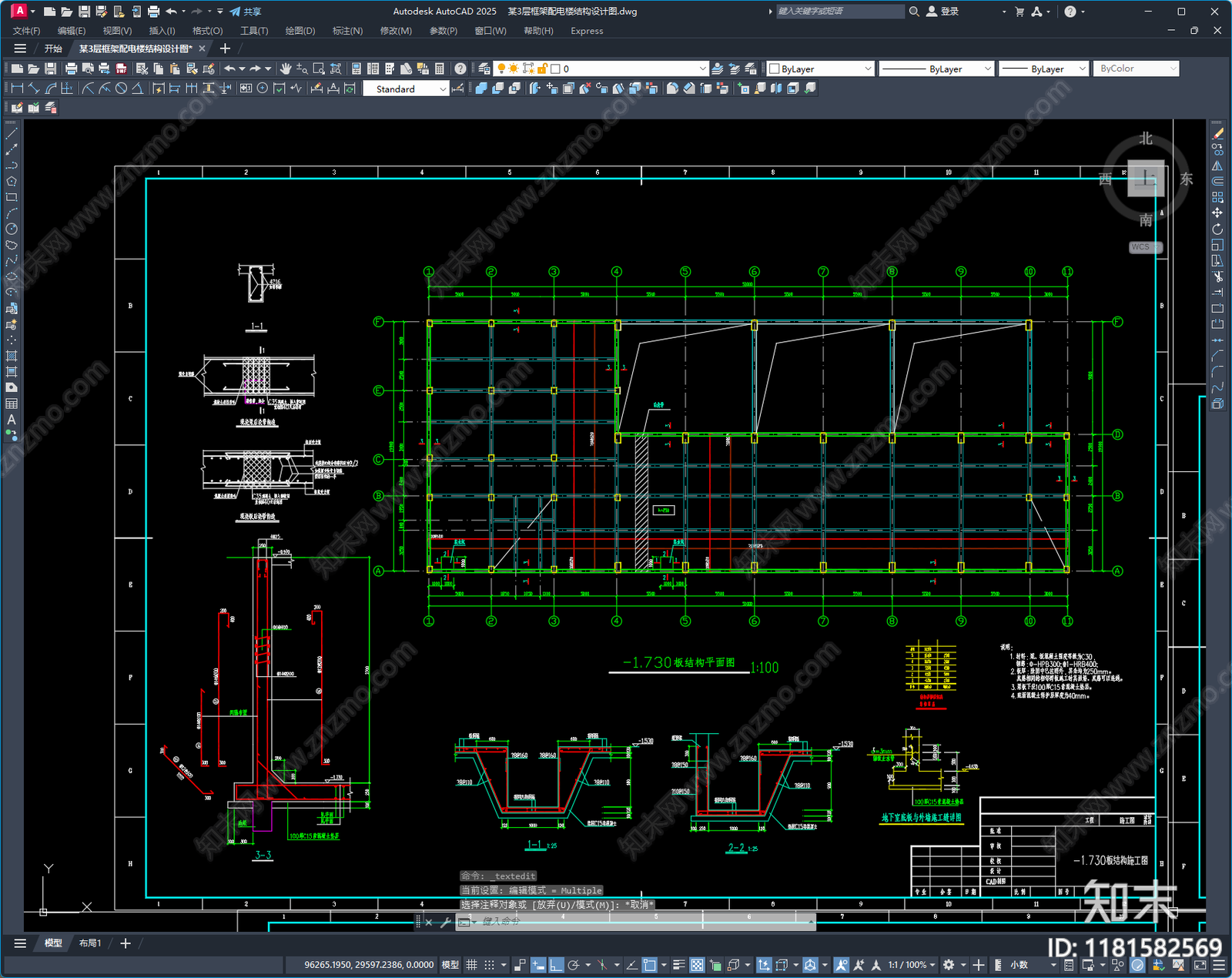This screenshot has width=1232, height=978.
Task: Add a new drawing tab with plus button
Action: click(x=225, y=49)
